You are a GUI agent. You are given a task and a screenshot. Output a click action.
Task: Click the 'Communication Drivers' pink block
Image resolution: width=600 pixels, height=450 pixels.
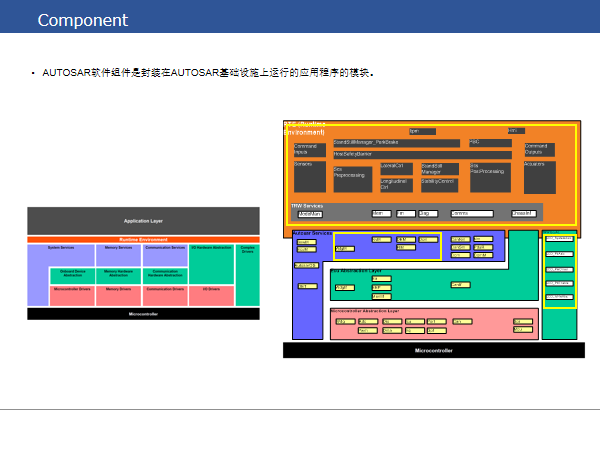pyautogui.click(x=165, y=296)
